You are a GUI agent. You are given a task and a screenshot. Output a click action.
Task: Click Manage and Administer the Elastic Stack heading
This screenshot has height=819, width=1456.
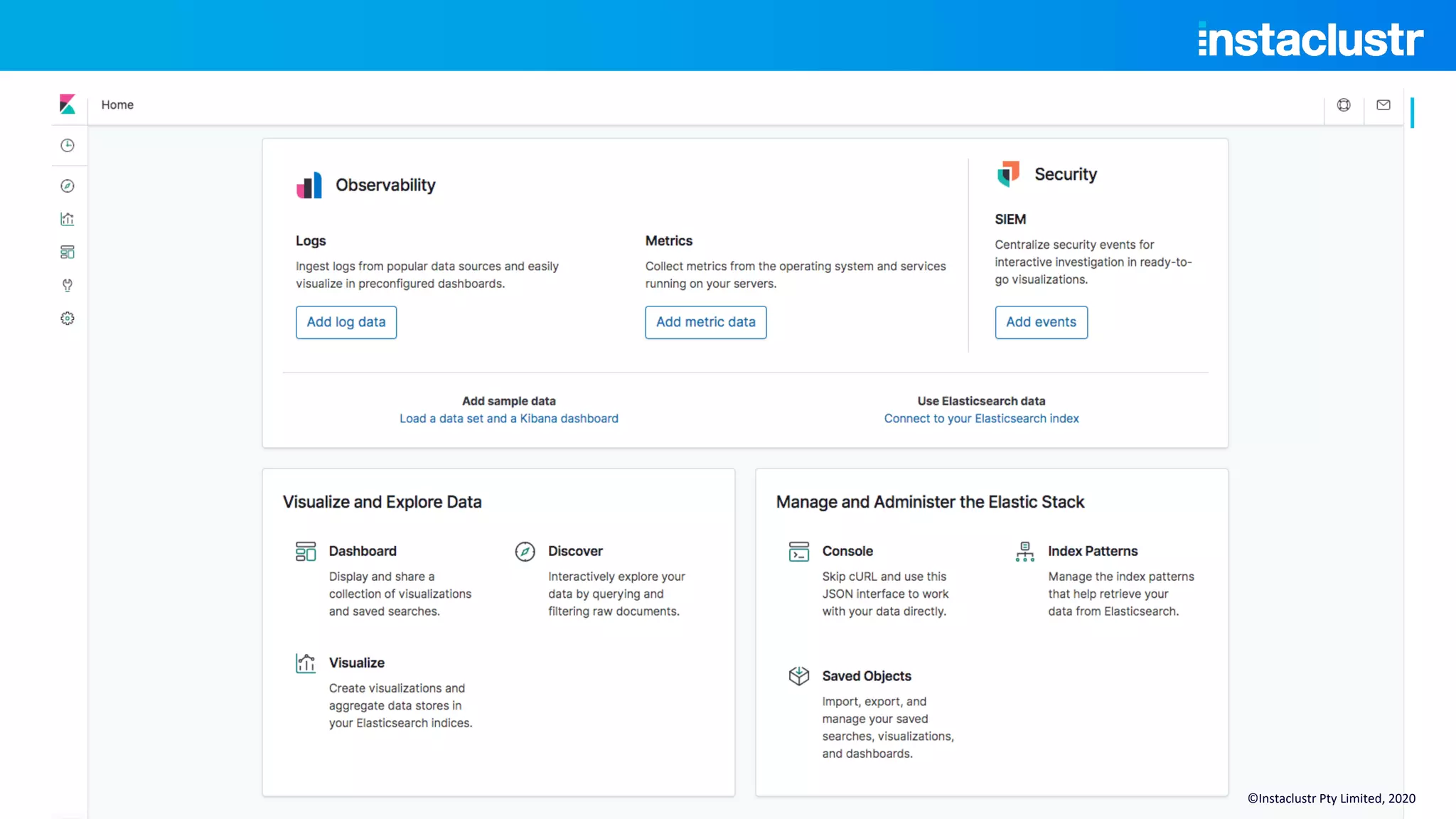[x=930, y=502]
